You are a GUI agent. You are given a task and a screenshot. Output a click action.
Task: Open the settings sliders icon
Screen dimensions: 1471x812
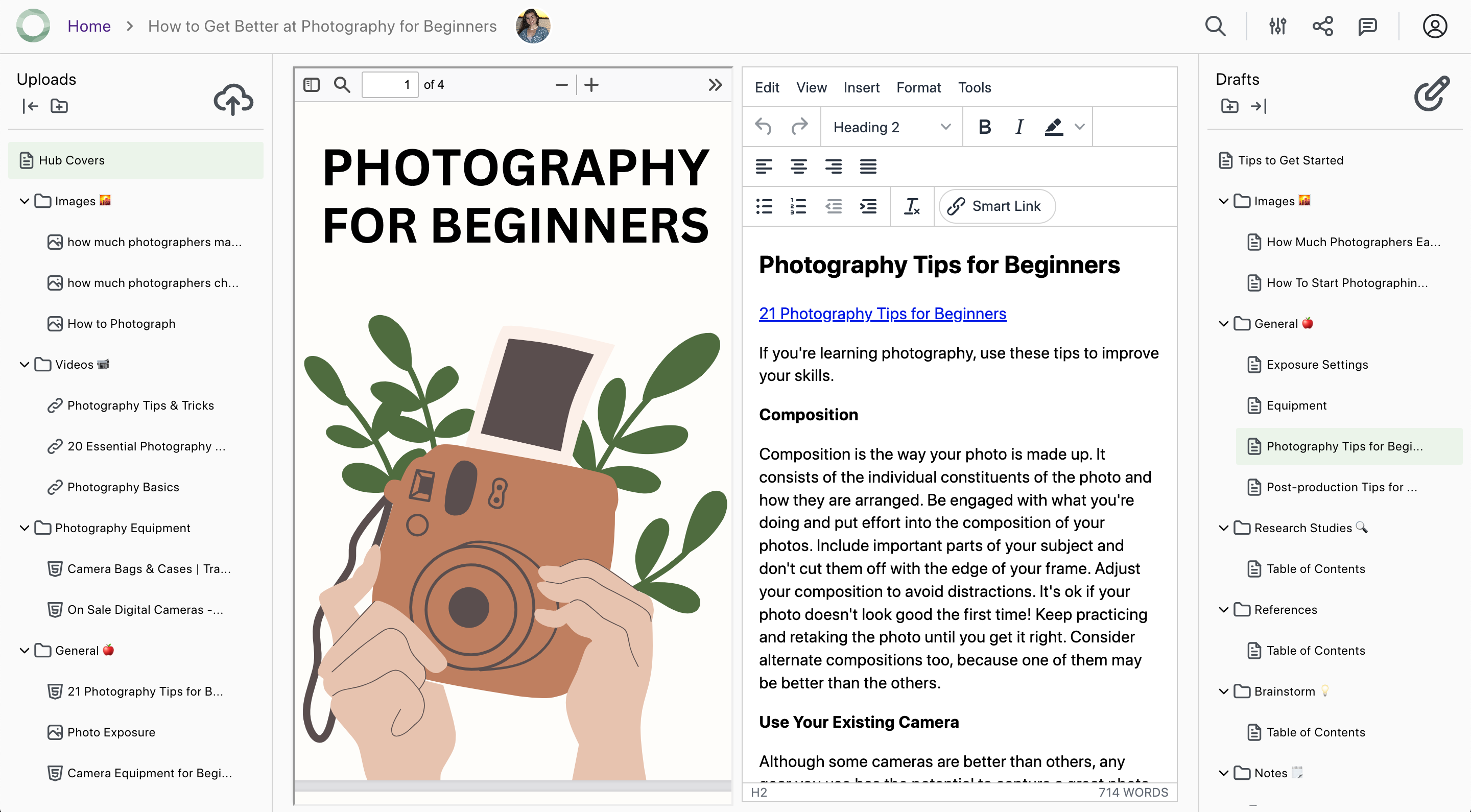tap(1277, 26)
